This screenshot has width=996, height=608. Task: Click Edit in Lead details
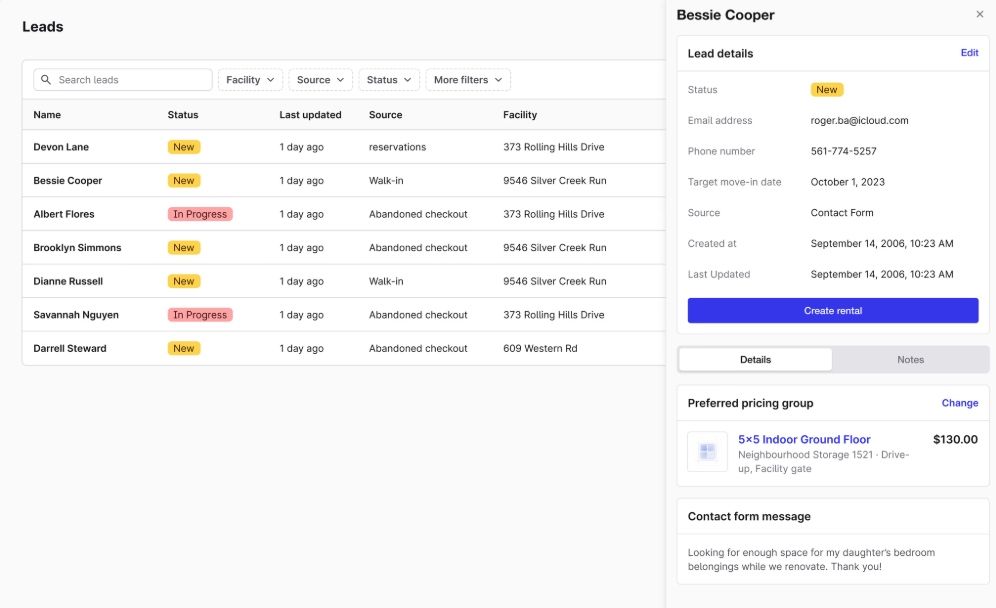[x=969, y=53]
